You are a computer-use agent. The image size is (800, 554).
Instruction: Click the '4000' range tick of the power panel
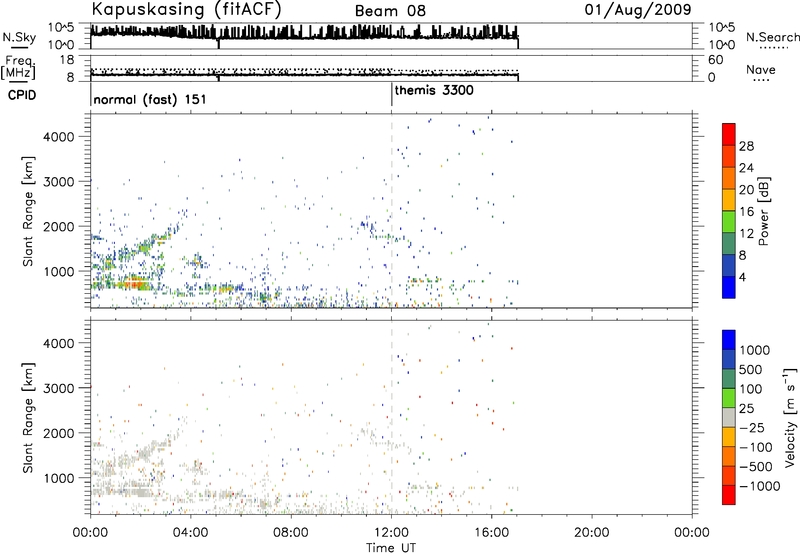pyautogui.click(x=59, y=137)
